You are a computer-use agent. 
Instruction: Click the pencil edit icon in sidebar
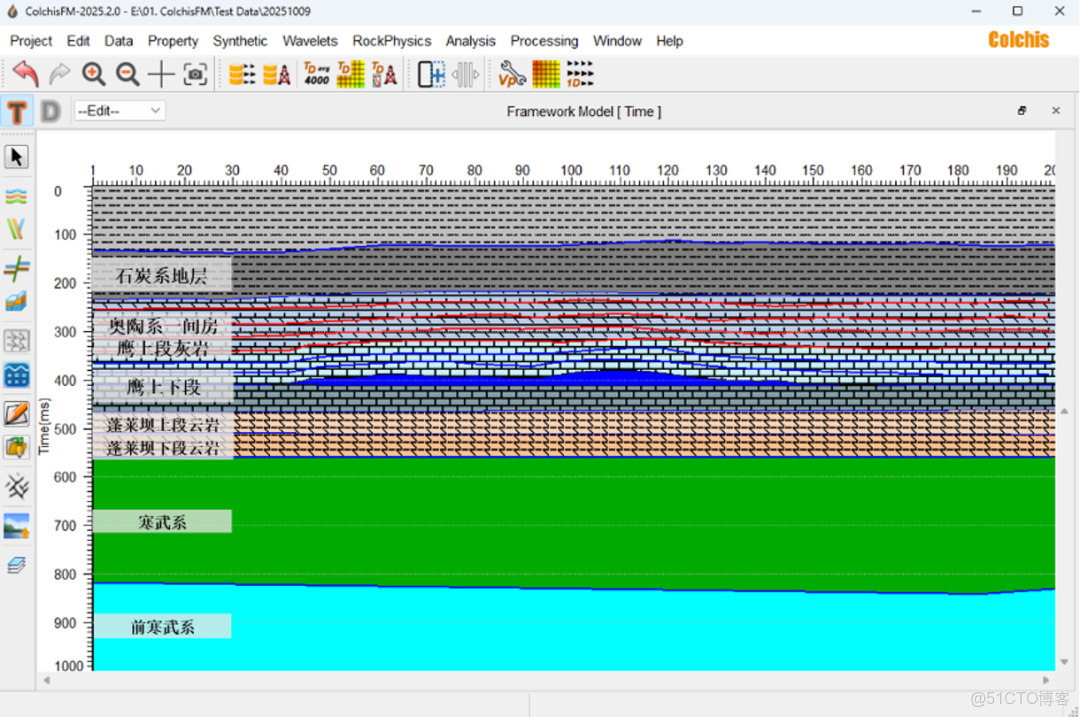[17, 413]
